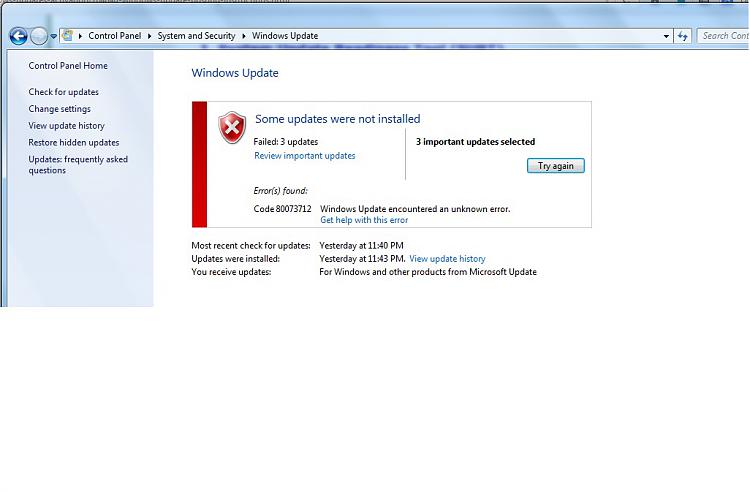750x492 pixels.
Task: Click the 3 important updates selected text
Action: 475,142
